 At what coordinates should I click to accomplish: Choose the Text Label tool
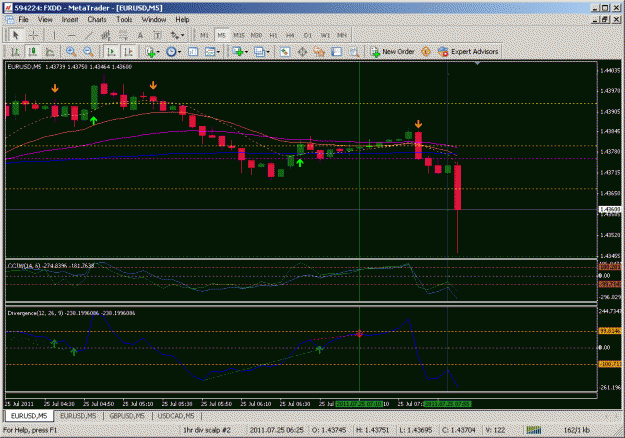tap(157, 35)
